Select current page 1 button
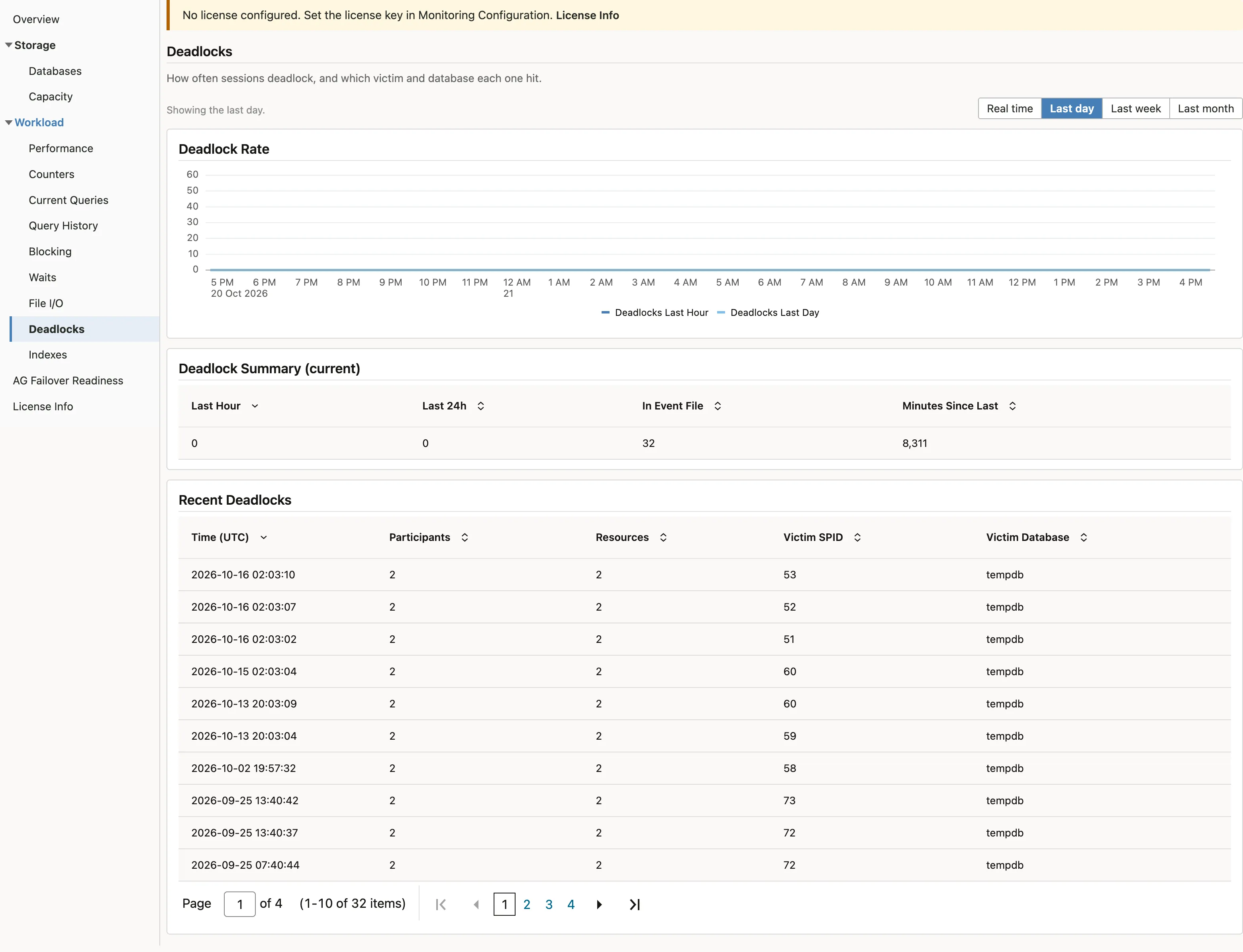This screenshot has height=952, width=1243. [x=504, y=904]
